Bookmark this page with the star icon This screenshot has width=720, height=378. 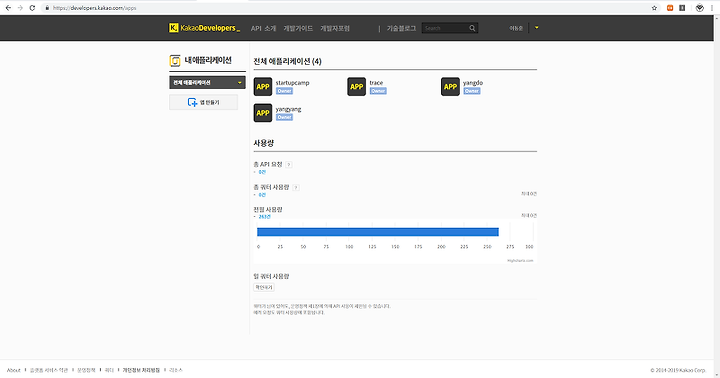point(654,8)
